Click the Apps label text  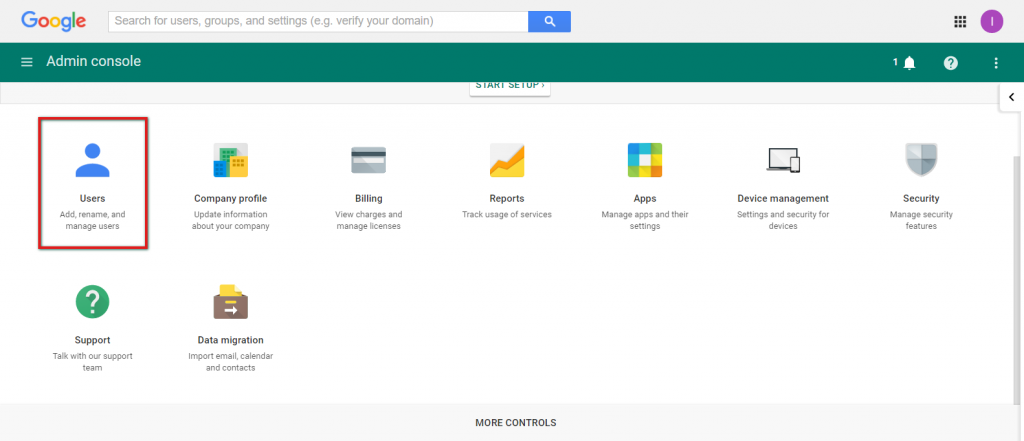click(645, 199)
